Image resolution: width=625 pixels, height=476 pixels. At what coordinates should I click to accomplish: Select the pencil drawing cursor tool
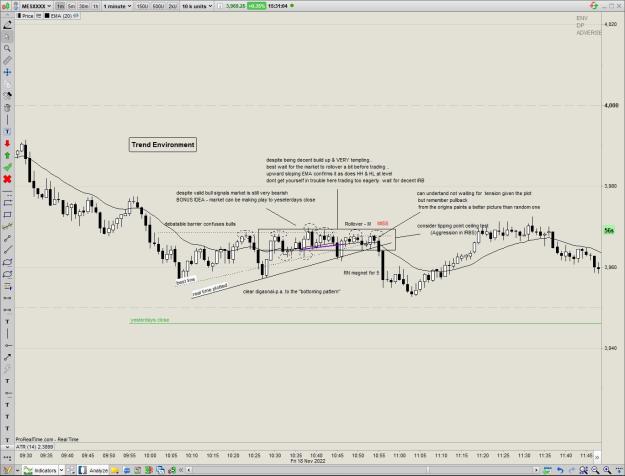pyautogui.click(x=7, y=25)
